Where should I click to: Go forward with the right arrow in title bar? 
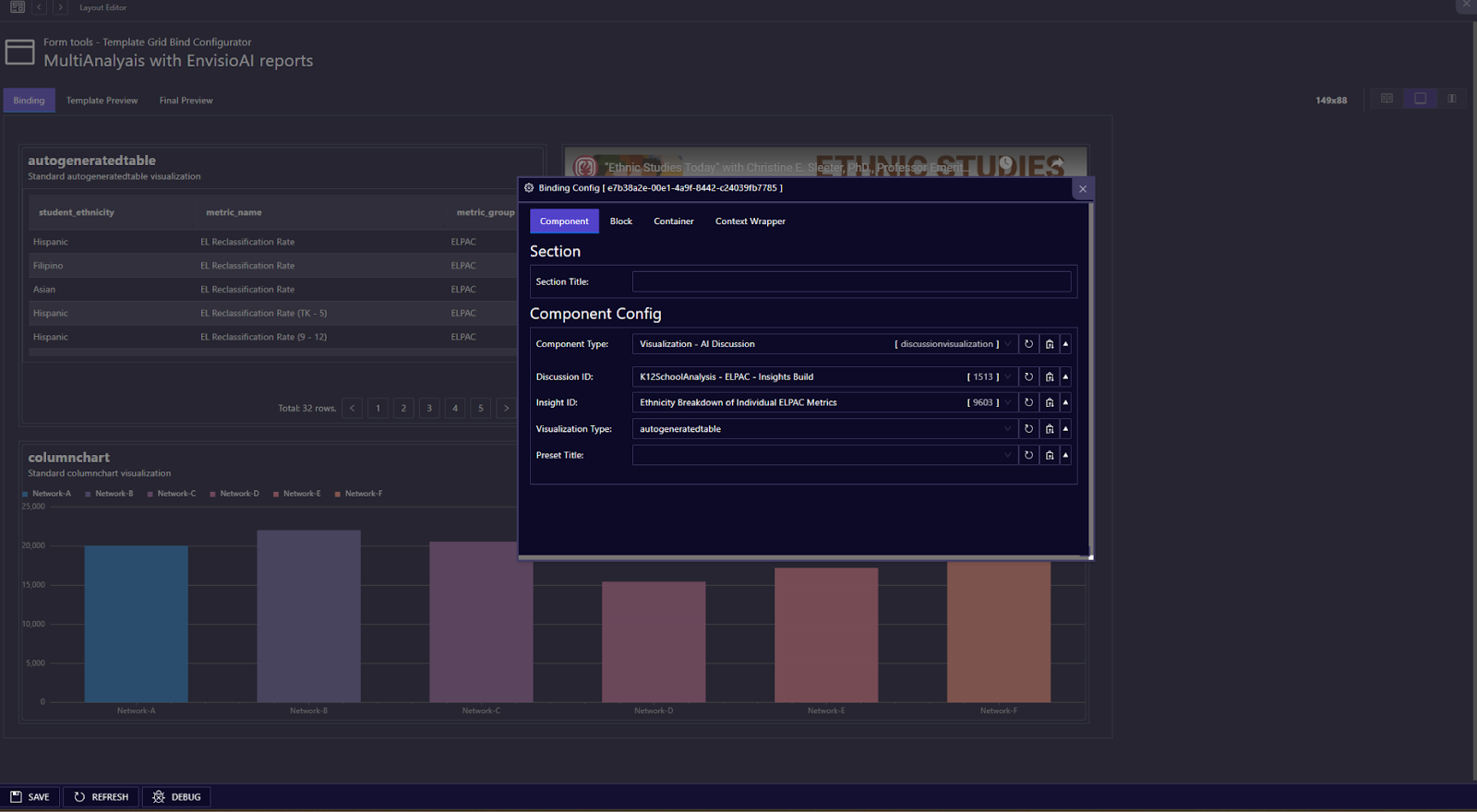point(60,7)
